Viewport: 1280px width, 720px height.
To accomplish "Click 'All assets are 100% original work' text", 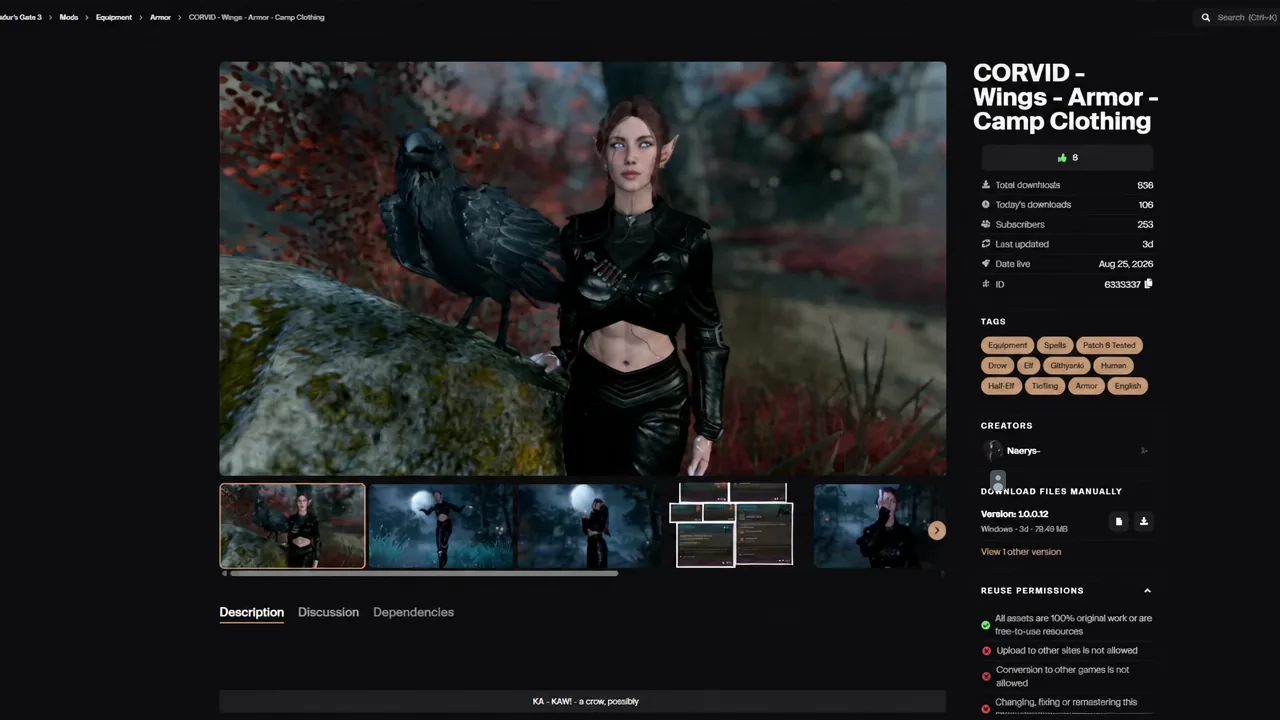I will point(1073,625).
